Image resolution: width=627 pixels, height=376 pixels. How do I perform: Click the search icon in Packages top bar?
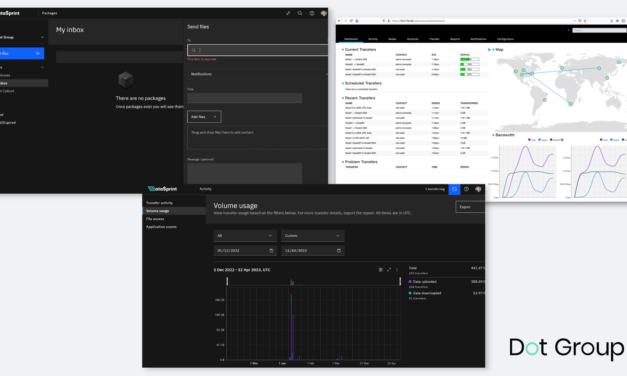tap(300, 13)
